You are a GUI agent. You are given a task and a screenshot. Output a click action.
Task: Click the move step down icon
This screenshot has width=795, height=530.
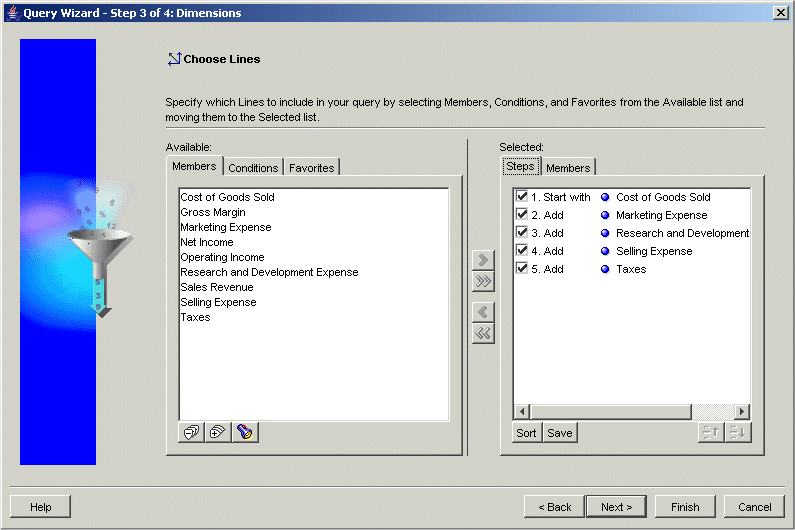[x=738, y=433]
